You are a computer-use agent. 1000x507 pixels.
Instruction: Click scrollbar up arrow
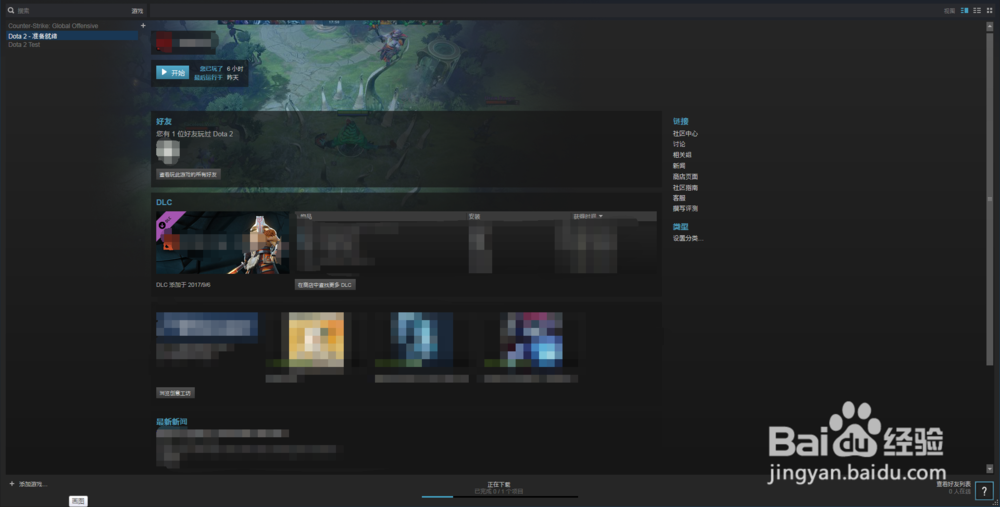click(990, 27)
